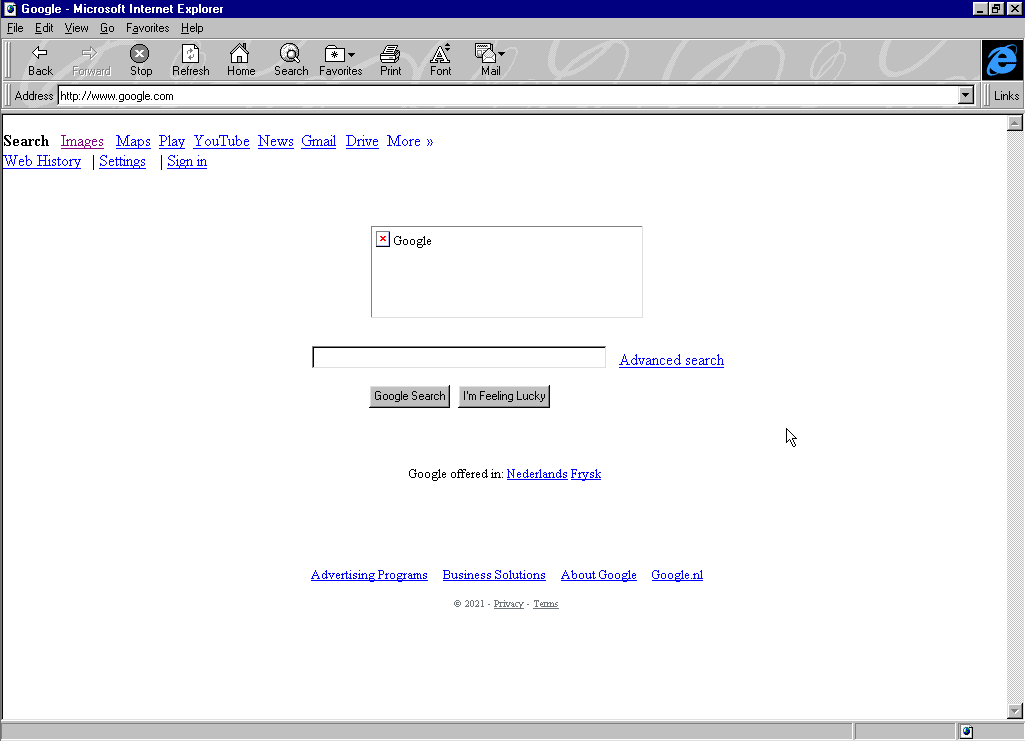Open the About Google link
The height and width of the screenshot is (741, 1025).
[599, 575]
